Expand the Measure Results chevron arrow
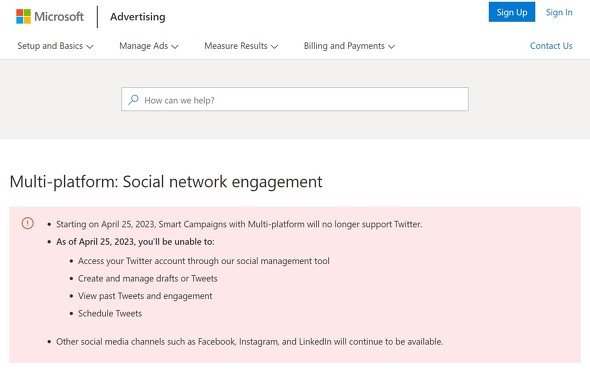The width and height of the screenshot is (590, 370). click(x=274, y=47)
